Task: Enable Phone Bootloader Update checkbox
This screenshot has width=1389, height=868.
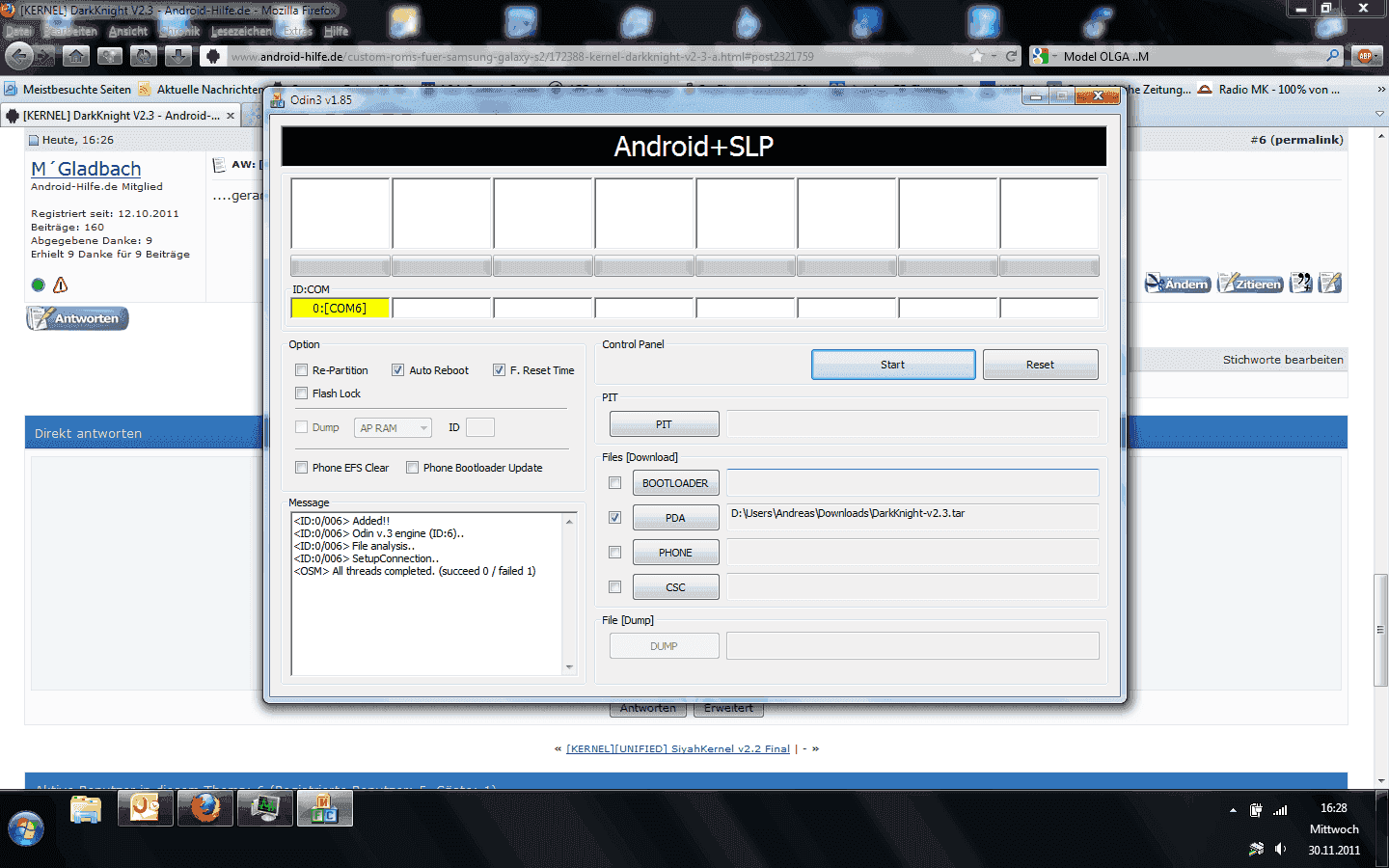Action: (x=412, y=468)
